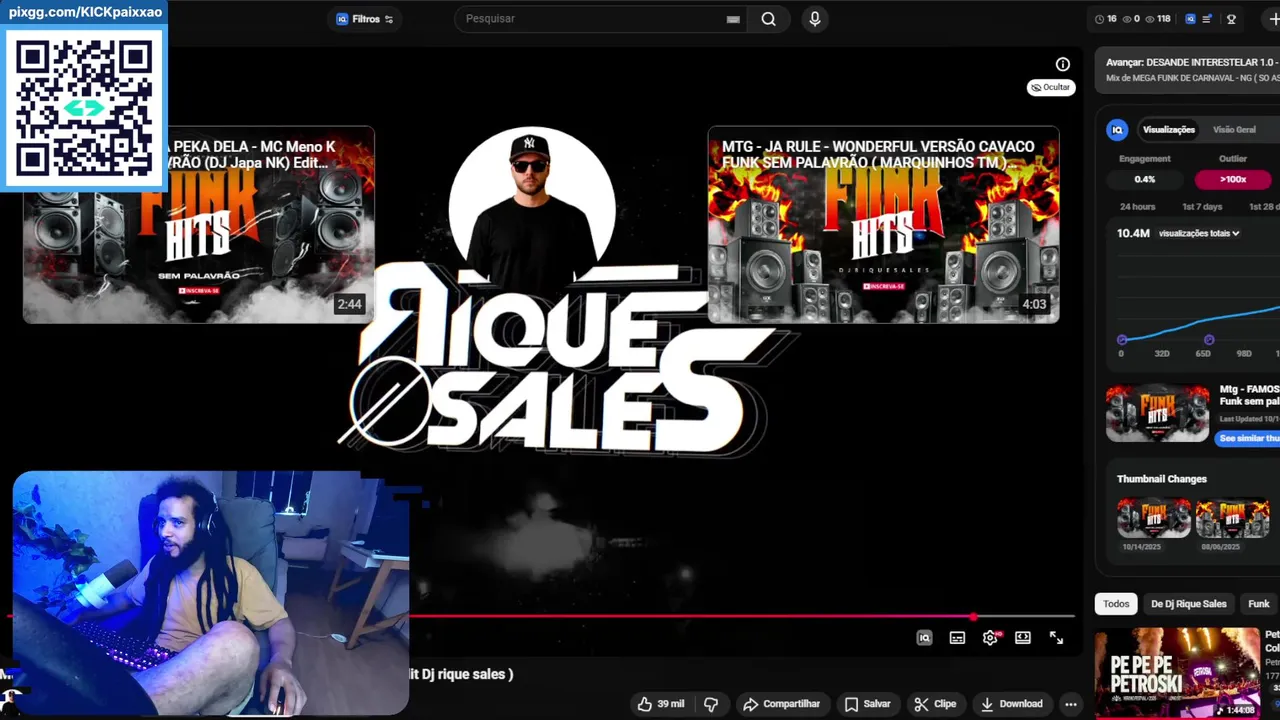Click the 10.4M views count

1133,233
